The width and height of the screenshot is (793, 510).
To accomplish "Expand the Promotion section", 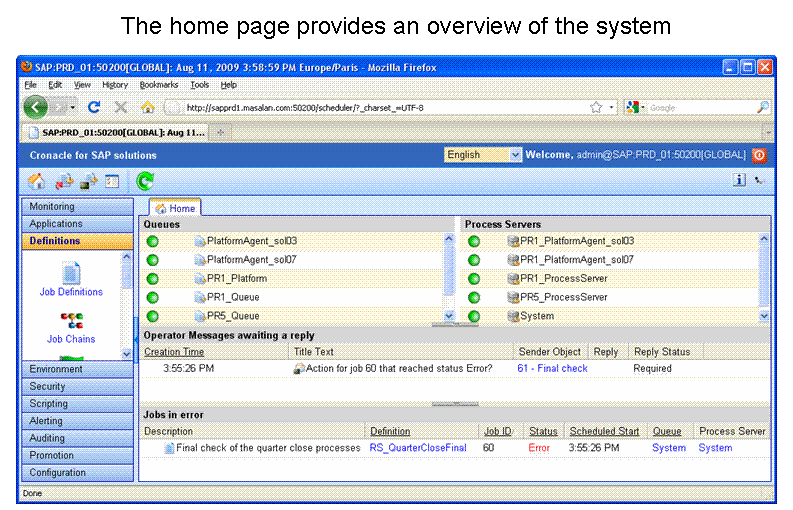I will (77, 455).
